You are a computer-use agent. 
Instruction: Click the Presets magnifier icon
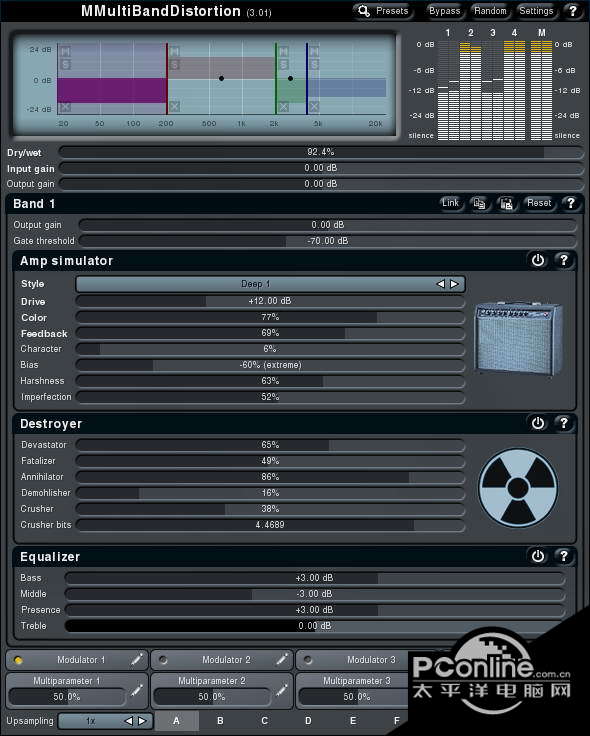[x=364, y=11]
